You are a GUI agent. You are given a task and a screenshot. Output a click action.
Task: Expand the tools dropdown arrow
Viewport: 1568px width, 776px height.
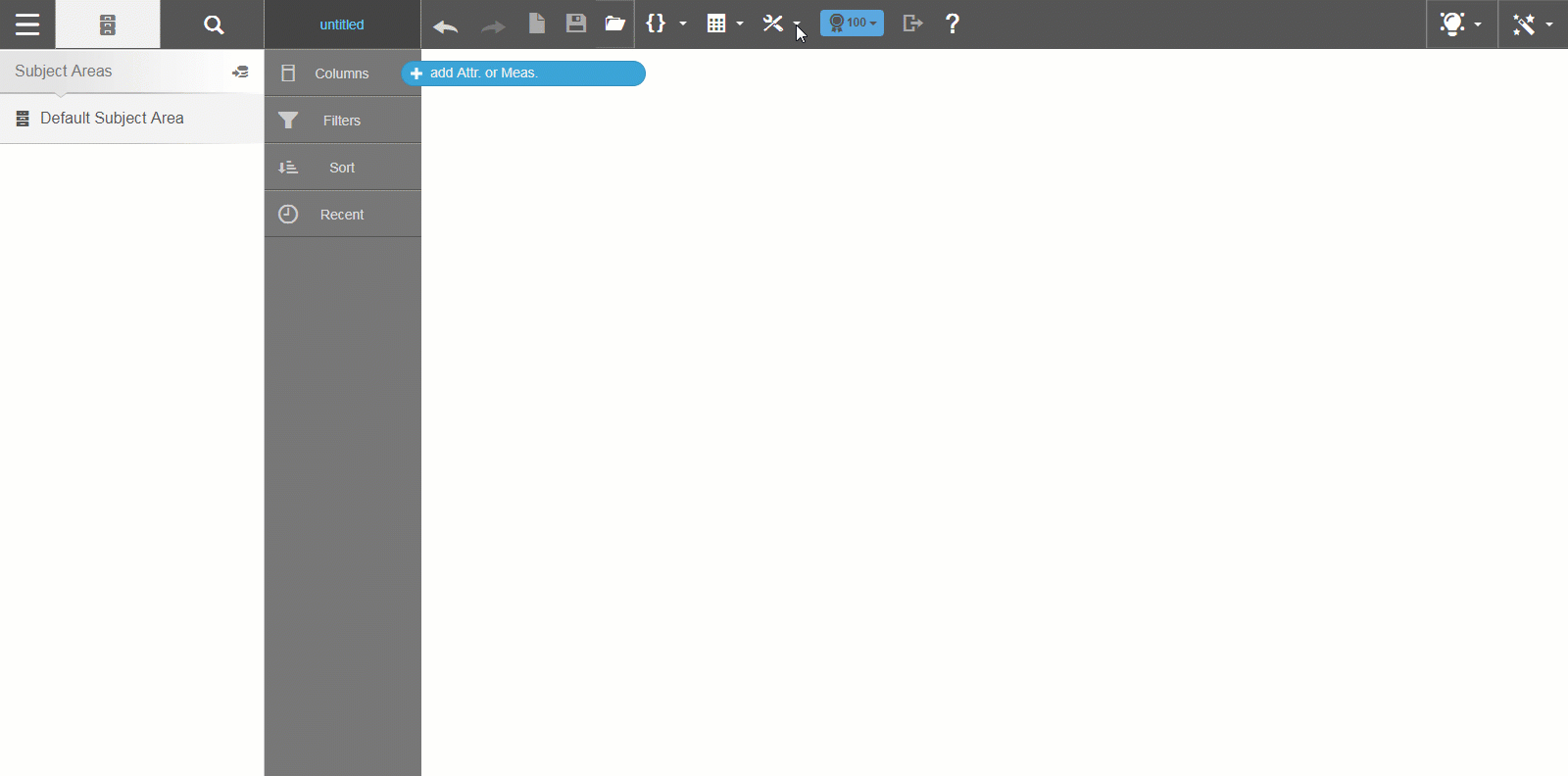797,24
